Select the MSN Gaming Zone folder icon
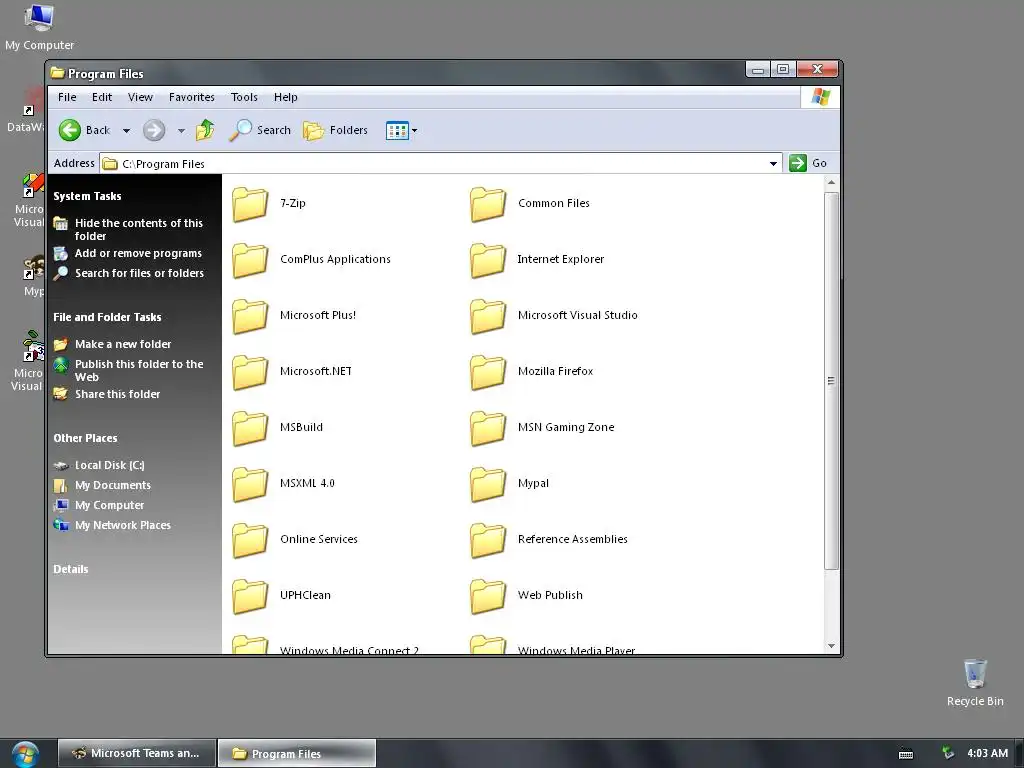This screenshot has height=768, width=1024. (x=488, y=428)
